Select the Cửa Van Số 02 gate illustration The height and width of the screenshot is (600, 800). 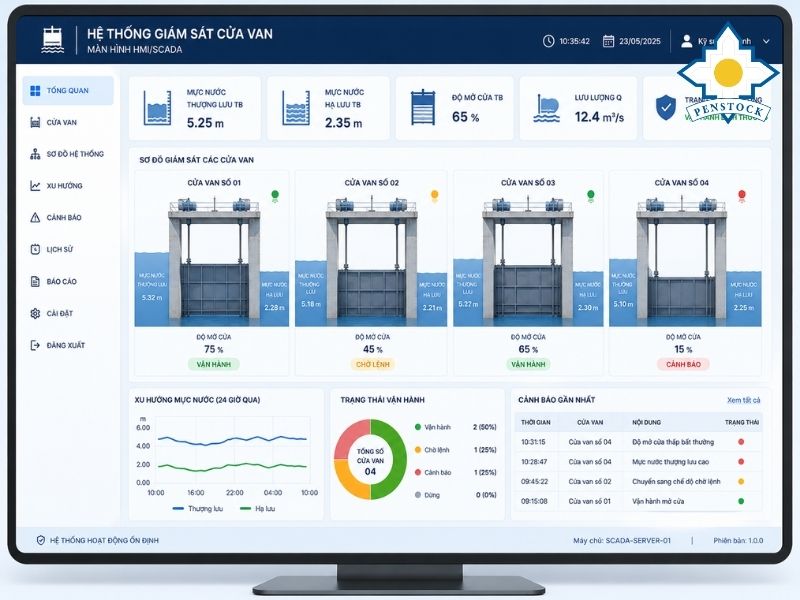pyautogui.click(x=371, y=261)
